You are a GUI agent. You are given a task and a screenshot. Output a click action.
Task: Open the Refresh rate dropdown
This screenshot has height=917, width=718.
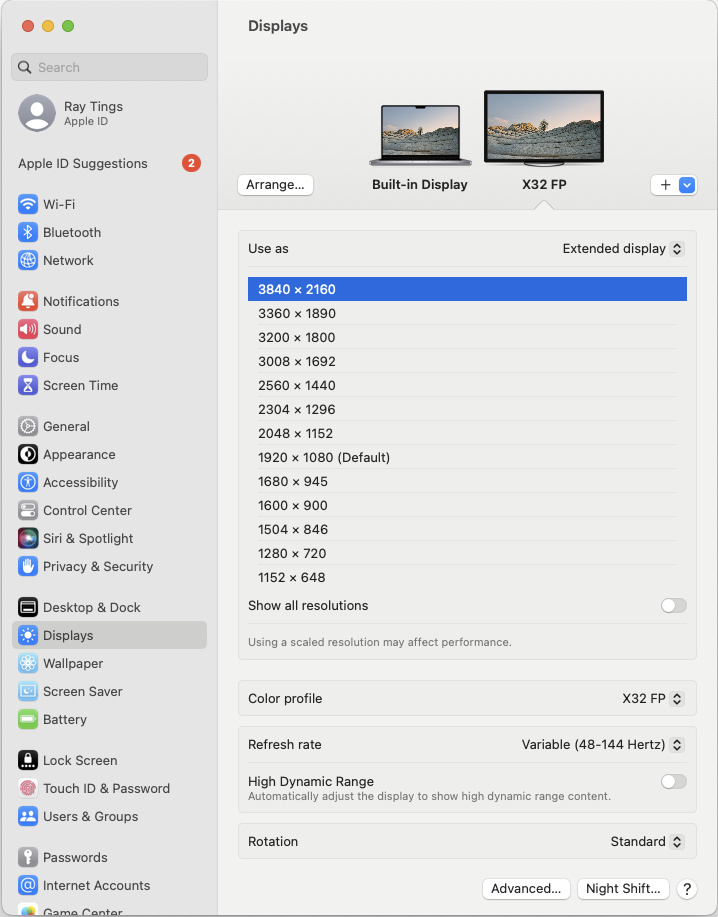coord(602,744)
